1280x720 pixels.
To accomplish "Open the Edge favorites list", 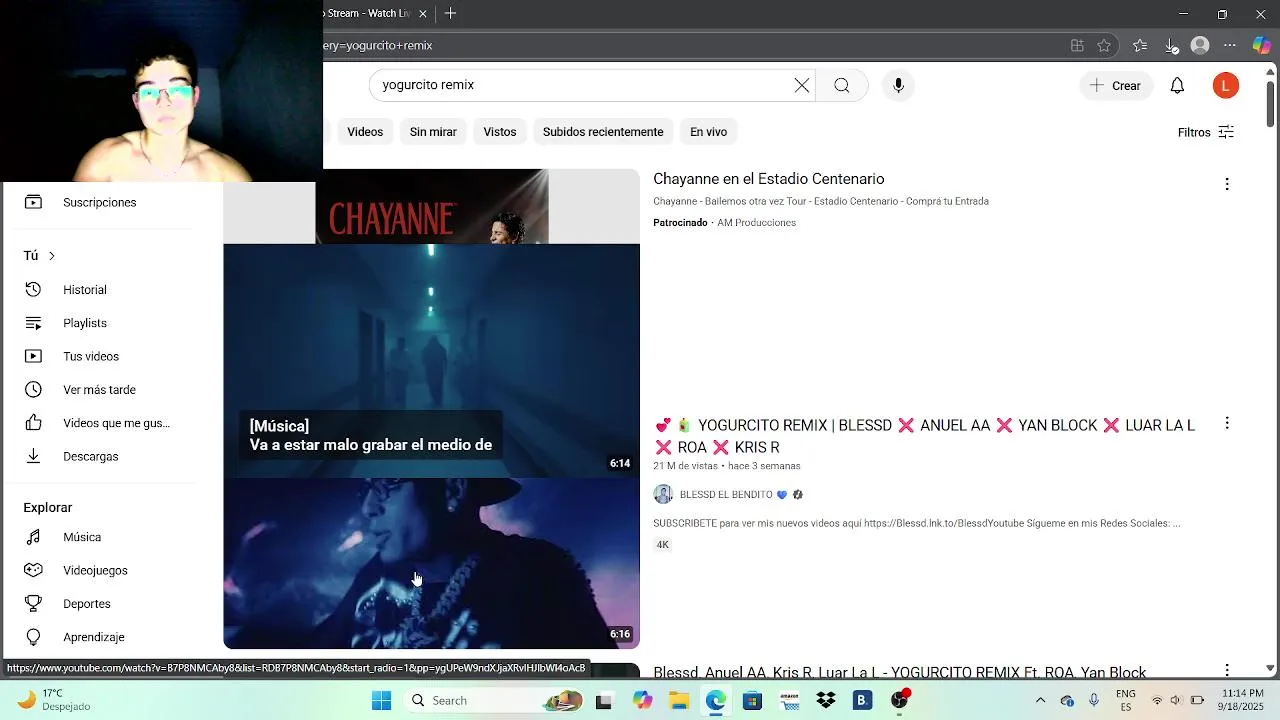I will (x=1140, y=46).
